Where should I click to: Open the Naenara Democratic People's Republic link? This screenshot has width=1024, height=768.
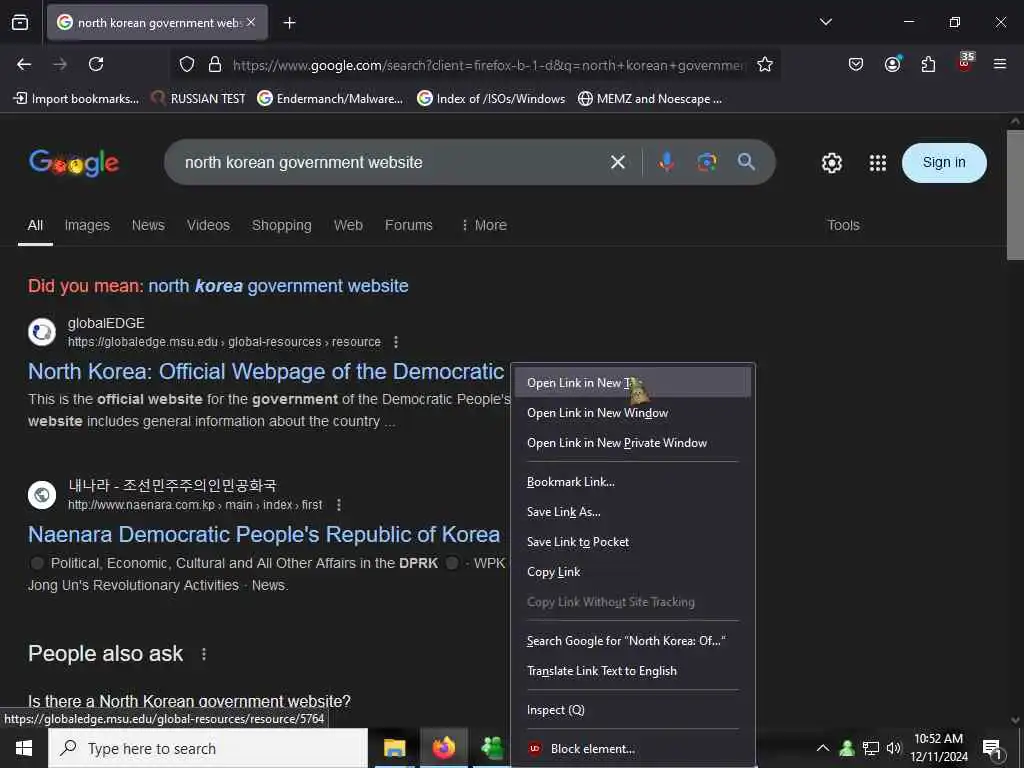point(264,534)
